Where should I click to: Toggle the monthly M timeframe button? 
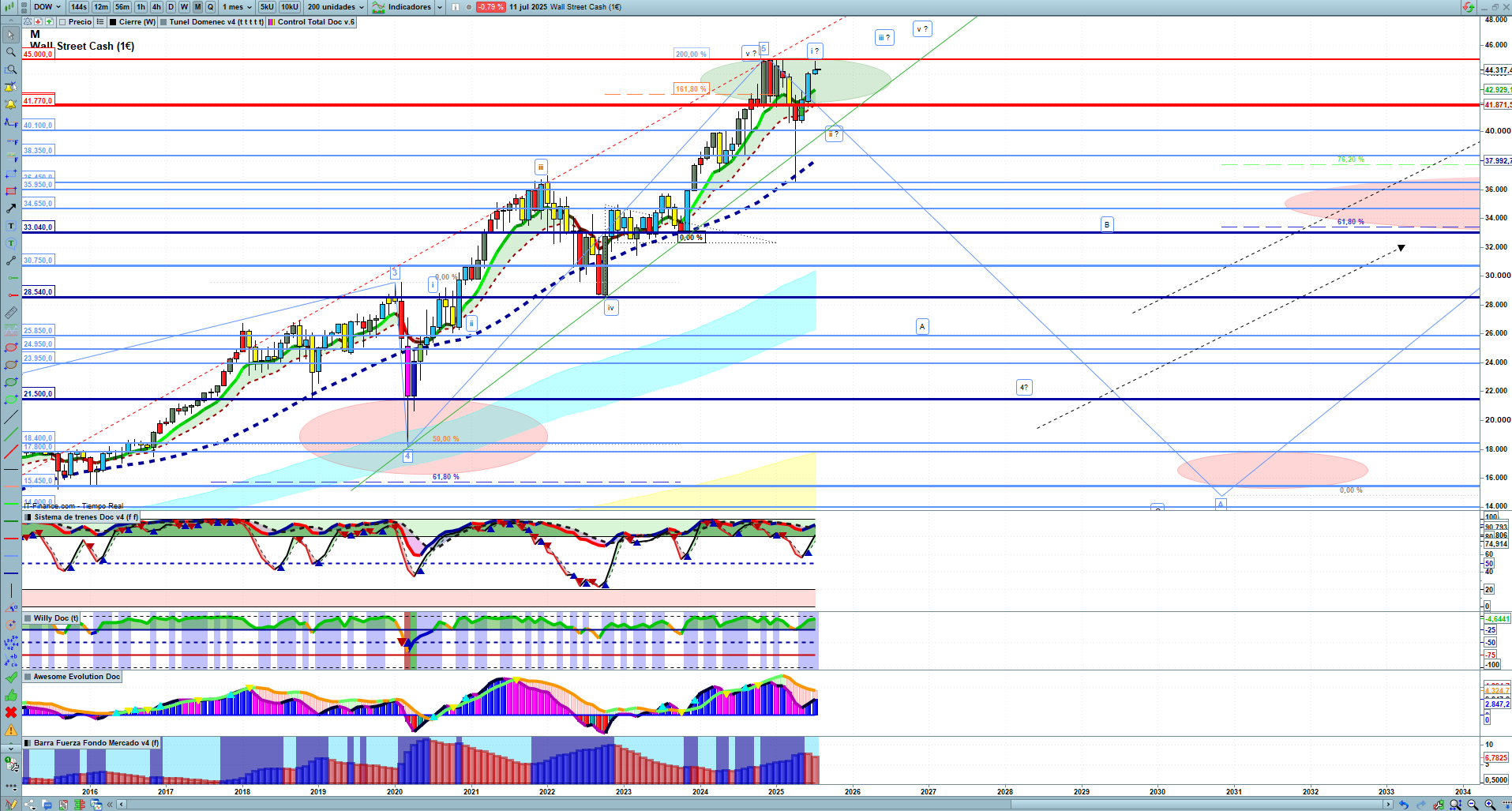pyautogui.click(x=197, y=7)
